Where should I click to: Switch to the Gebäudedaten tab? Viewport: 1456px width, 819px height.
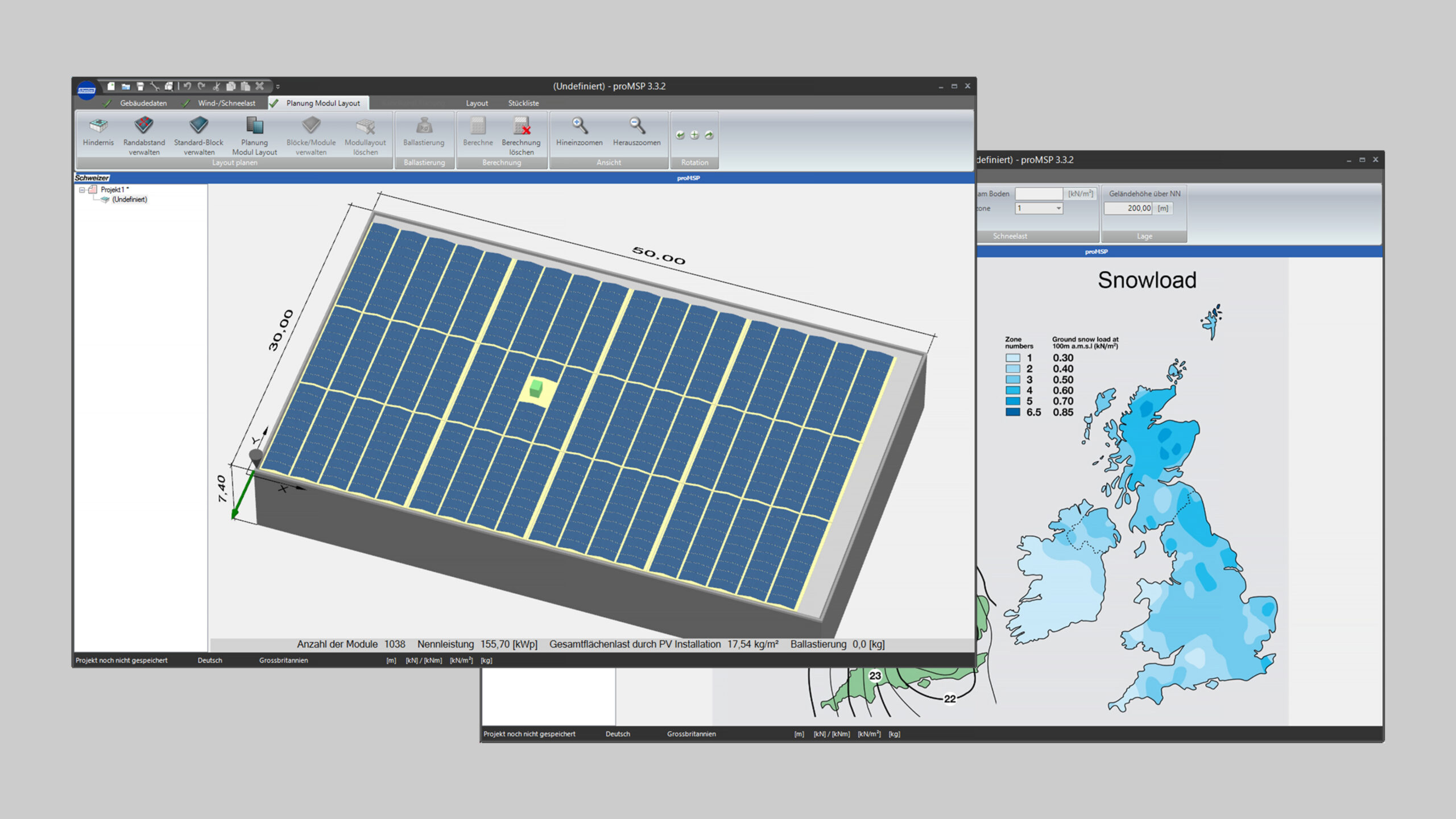143,103
